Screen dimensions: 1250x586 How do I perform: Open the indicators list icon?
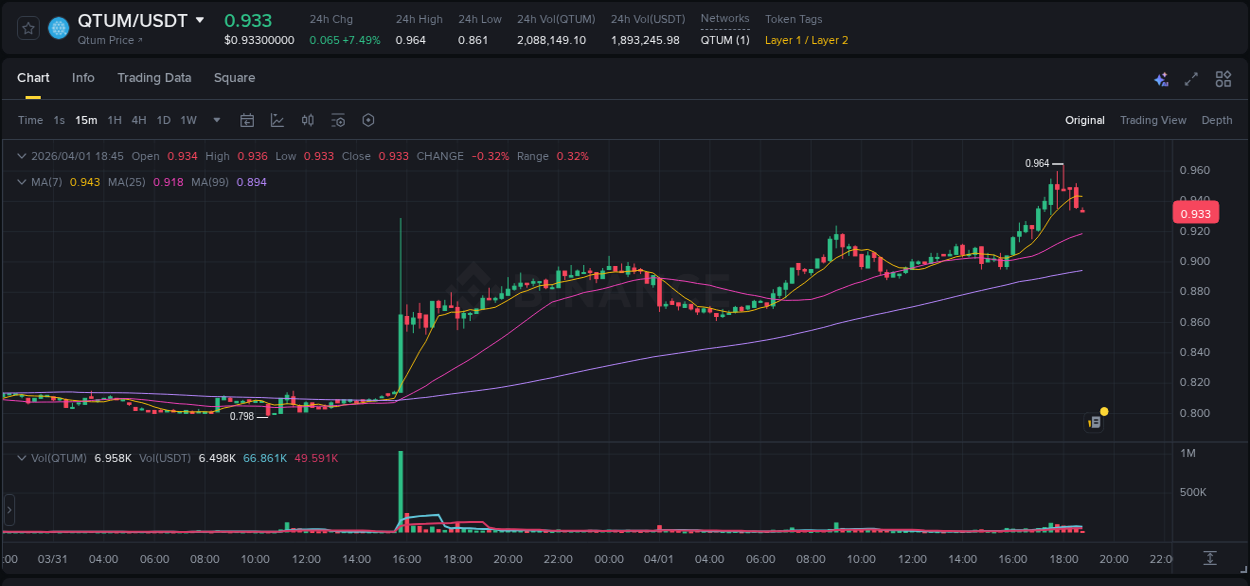(338, 120)
